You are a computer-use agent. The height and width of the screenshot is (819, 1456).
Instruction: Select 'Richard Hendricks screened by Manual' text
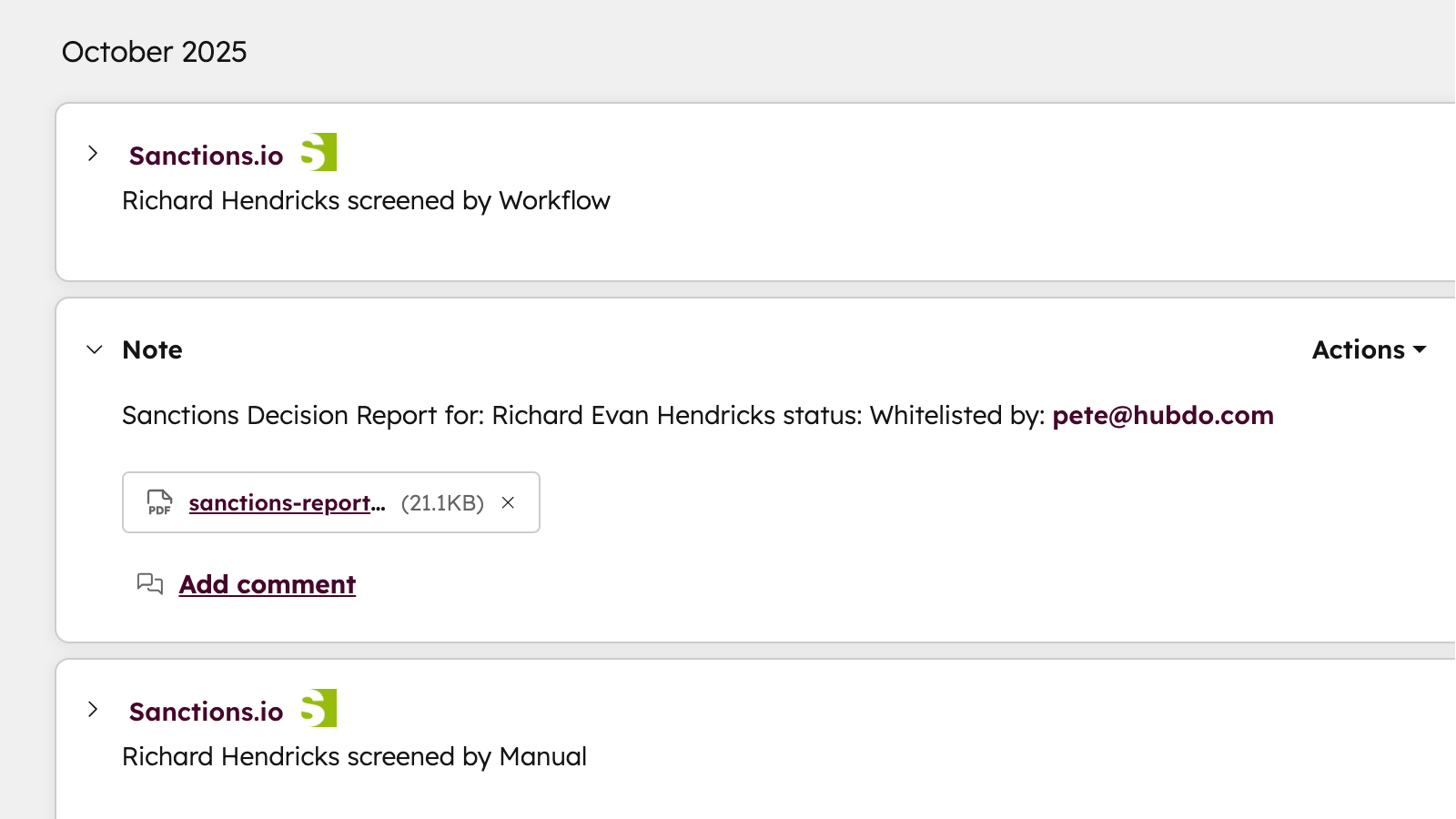pyautogui.click(x=354, y=757)
